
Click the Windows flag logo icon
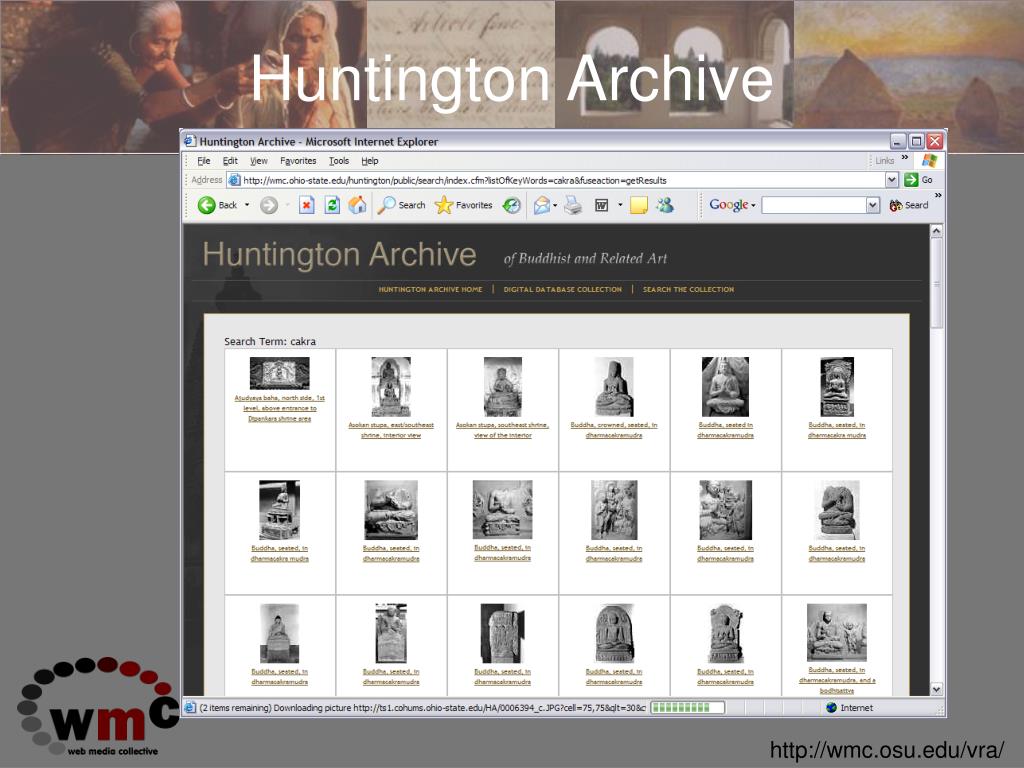pyautogui.click(x=930, y=161)
